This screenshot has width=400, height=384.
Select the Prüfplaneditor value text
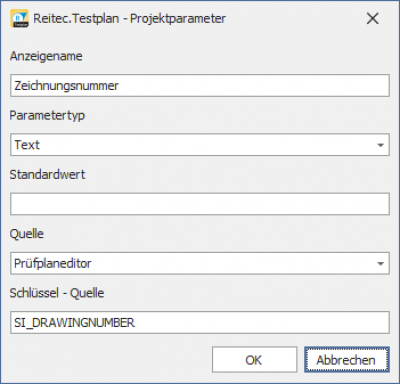pos(53,263)
